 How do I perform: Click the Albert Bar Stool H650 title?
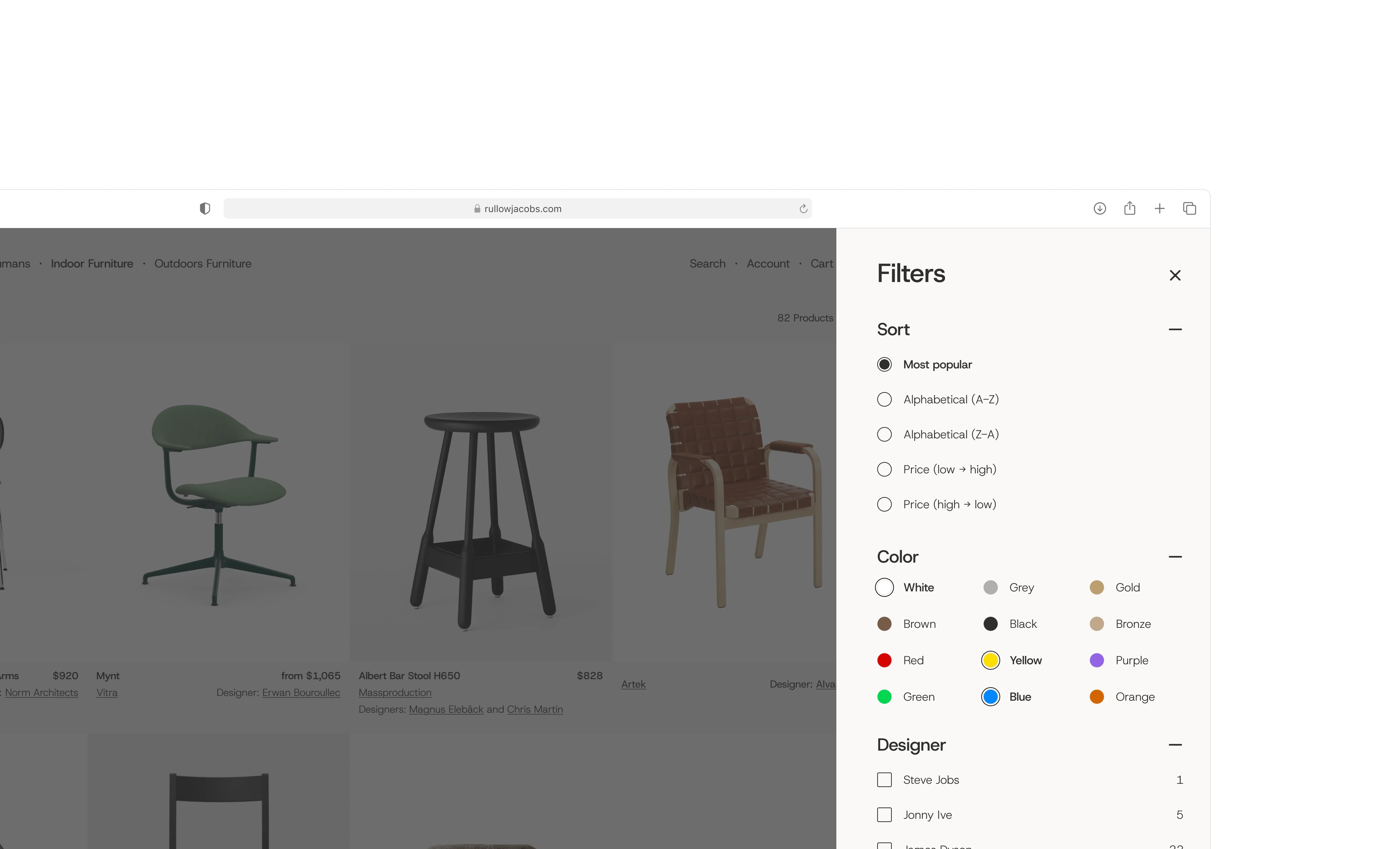pos(409,676)
